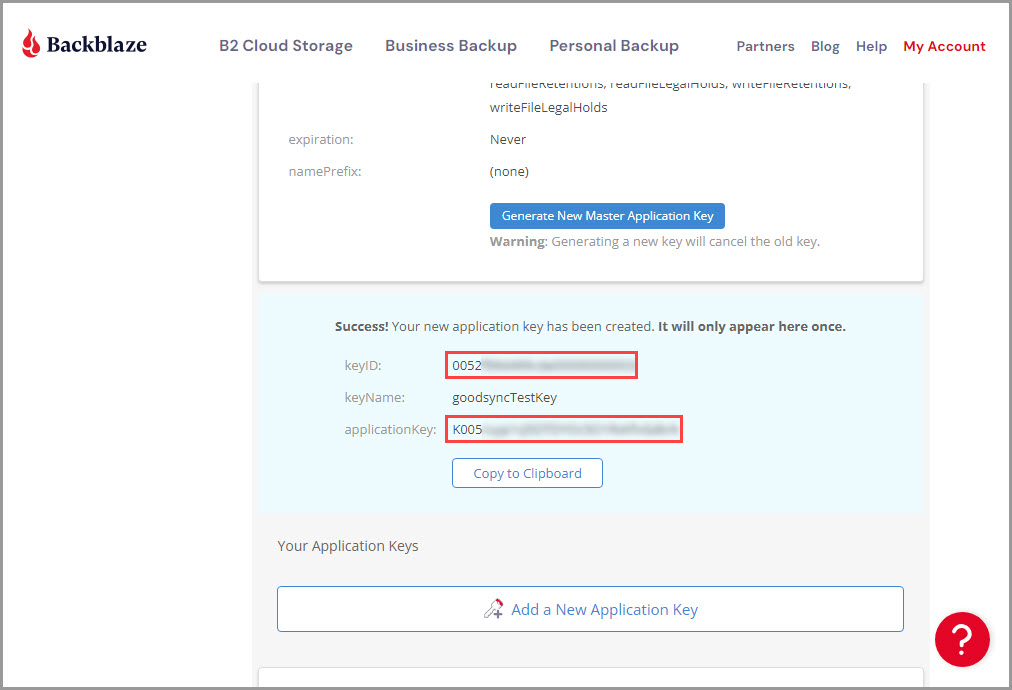Image resolution: width=1012 pixels, height=690 pixels.
Task: Click the key icon beside Add a New Application Key
Action: (x=494, y=609)
